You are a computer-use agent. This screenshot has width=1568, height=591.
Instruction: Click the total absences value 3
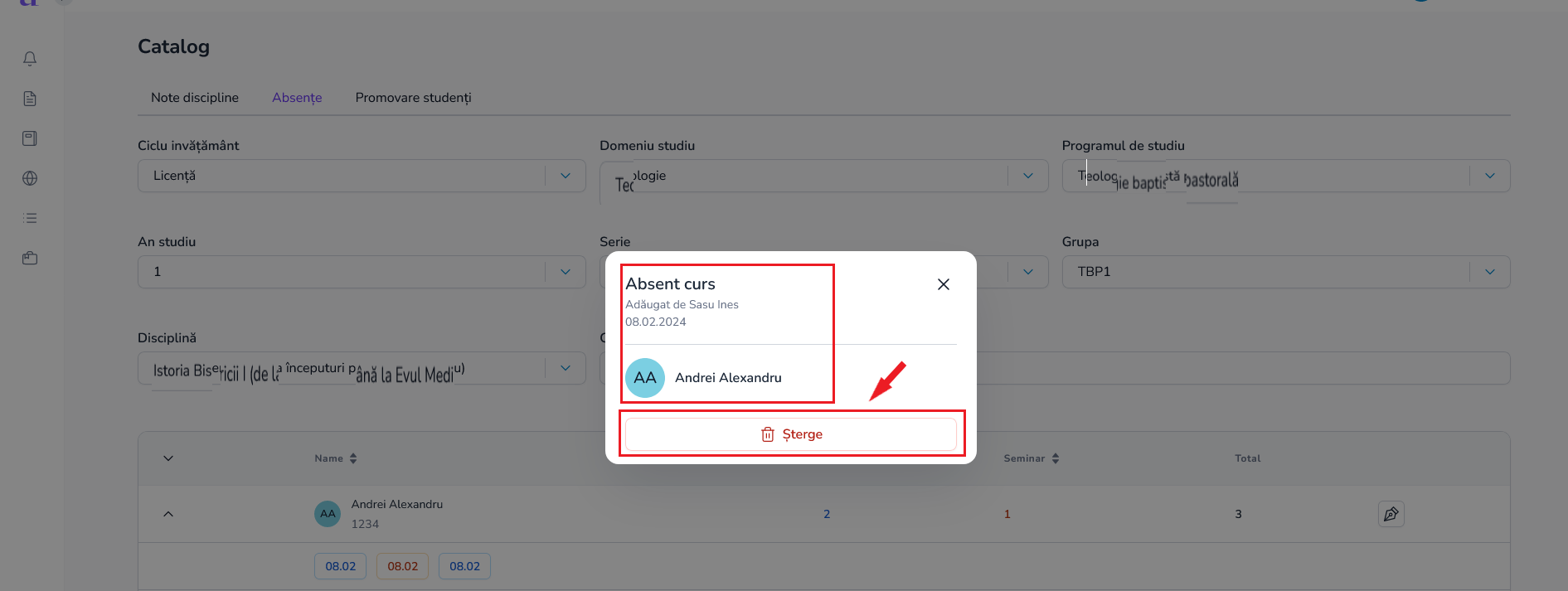pos(1239,514)
